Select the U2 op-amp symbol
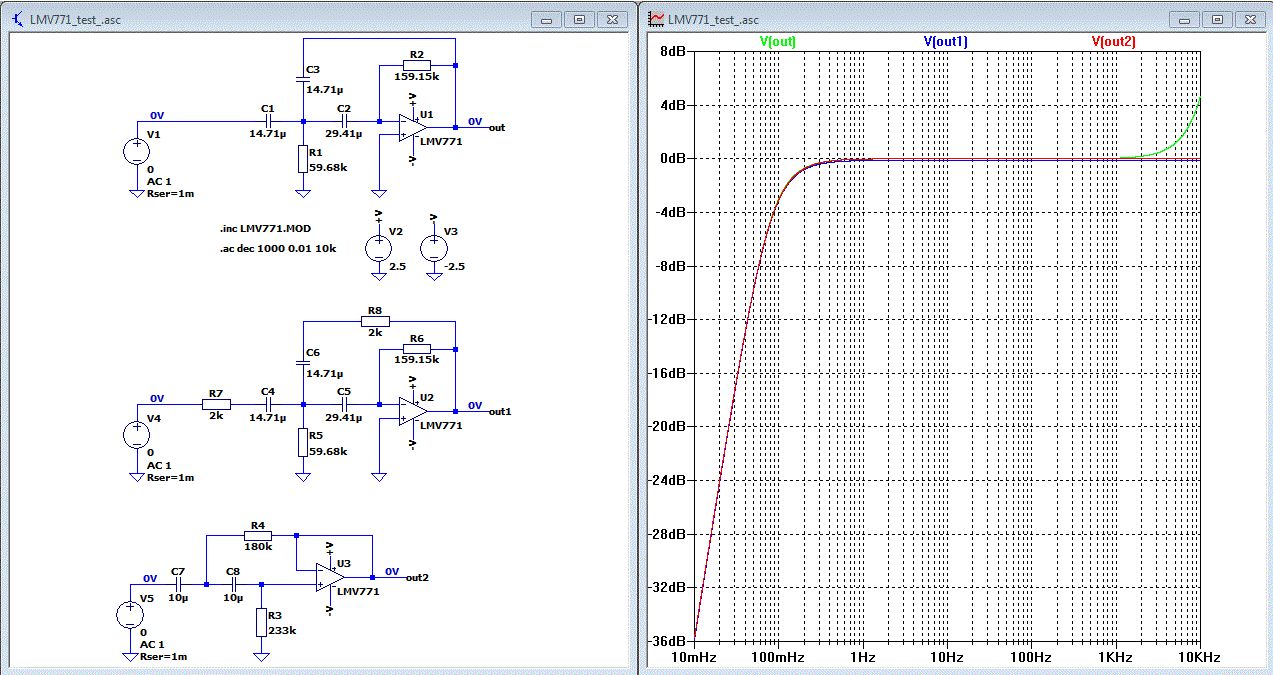Screen dimensions: 1273x675 tap(412, 411)
